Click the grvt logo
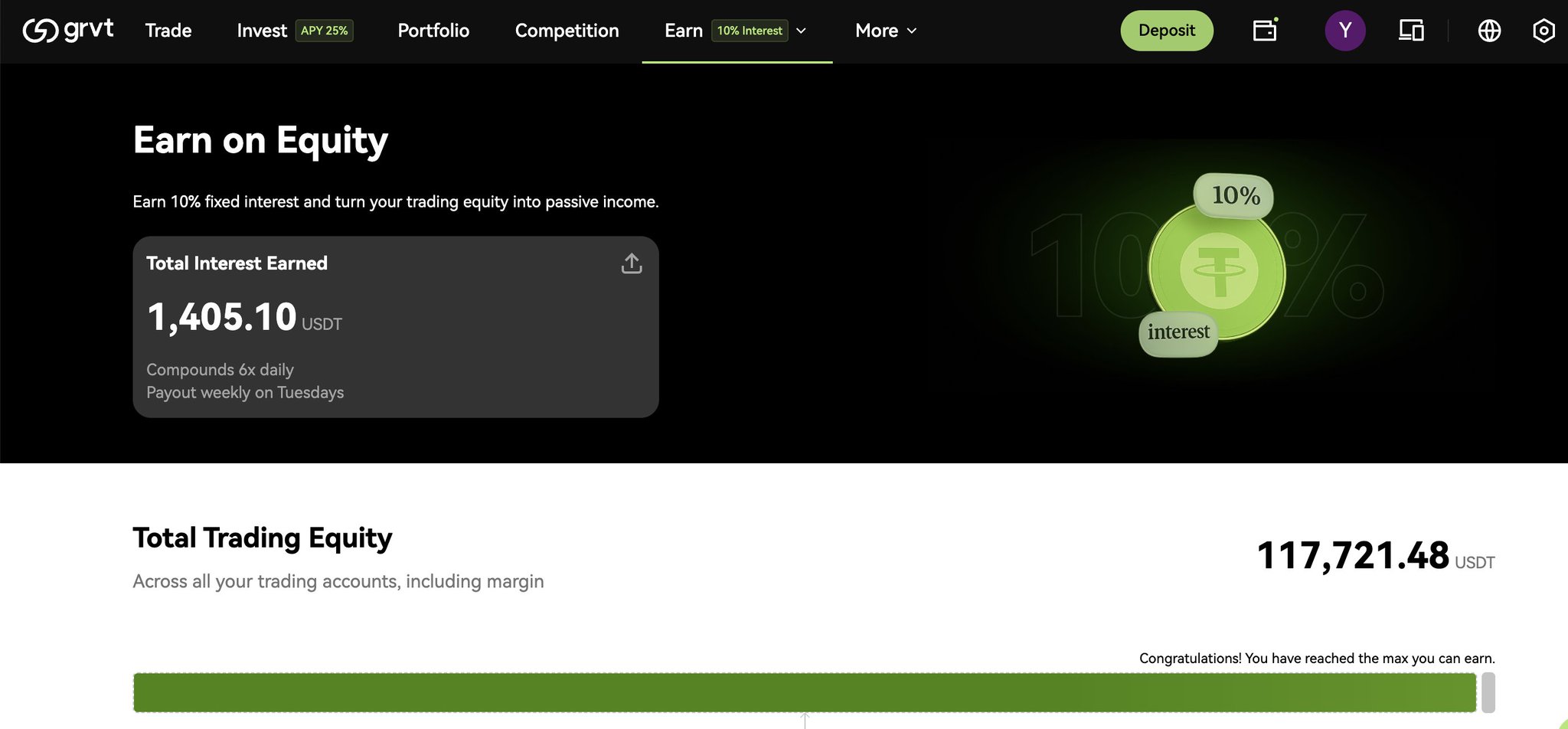Screen dimensions: 1568x729 [x=68, y=30]
